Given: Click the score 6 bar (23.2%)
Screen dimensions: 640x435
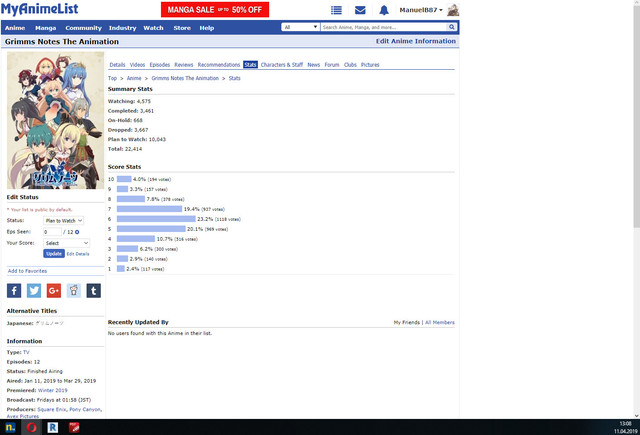Looking at the screenshot, I should [156, 219].
